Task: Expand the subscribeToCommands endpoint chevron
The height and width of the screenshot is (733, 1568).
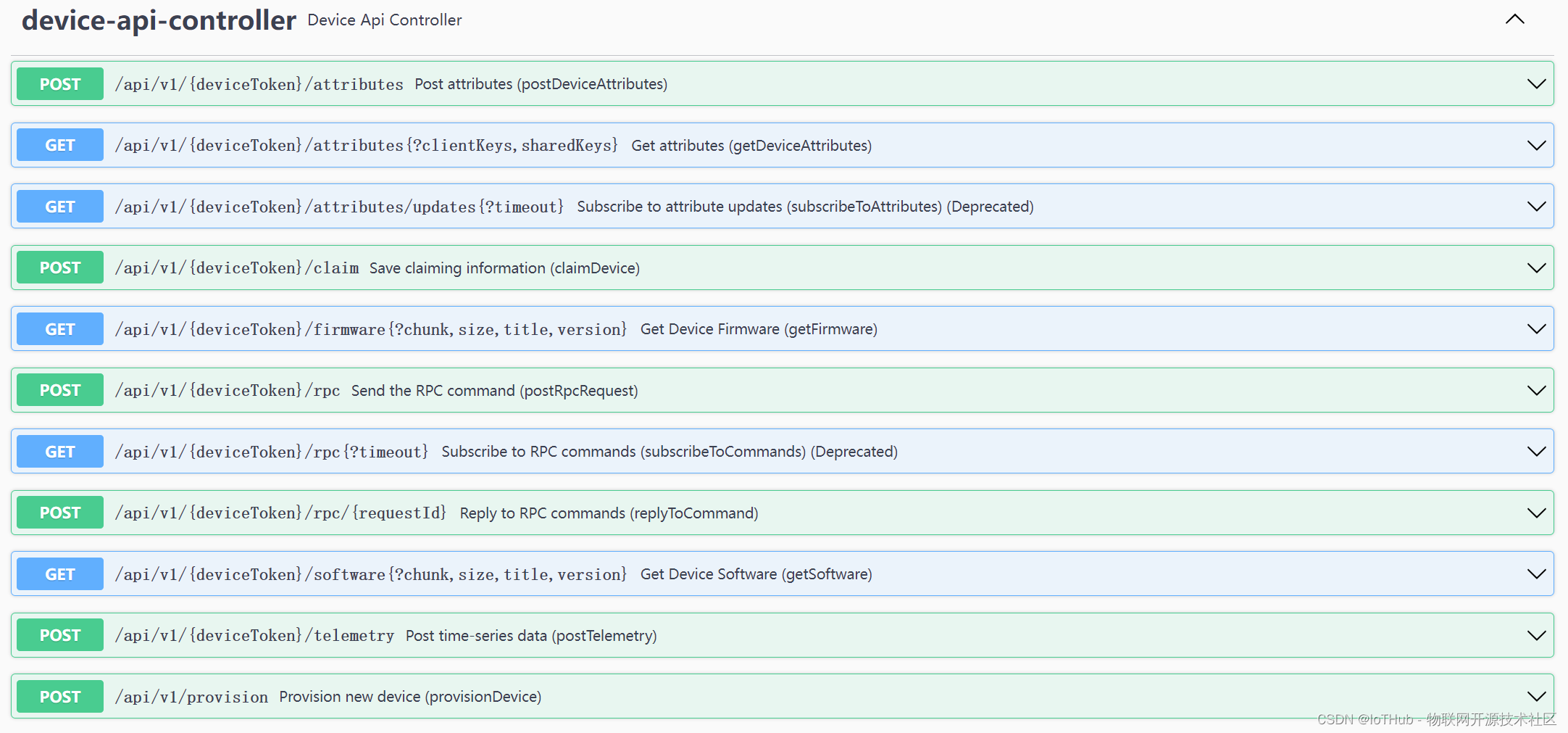Action: tap(1536, 452)
